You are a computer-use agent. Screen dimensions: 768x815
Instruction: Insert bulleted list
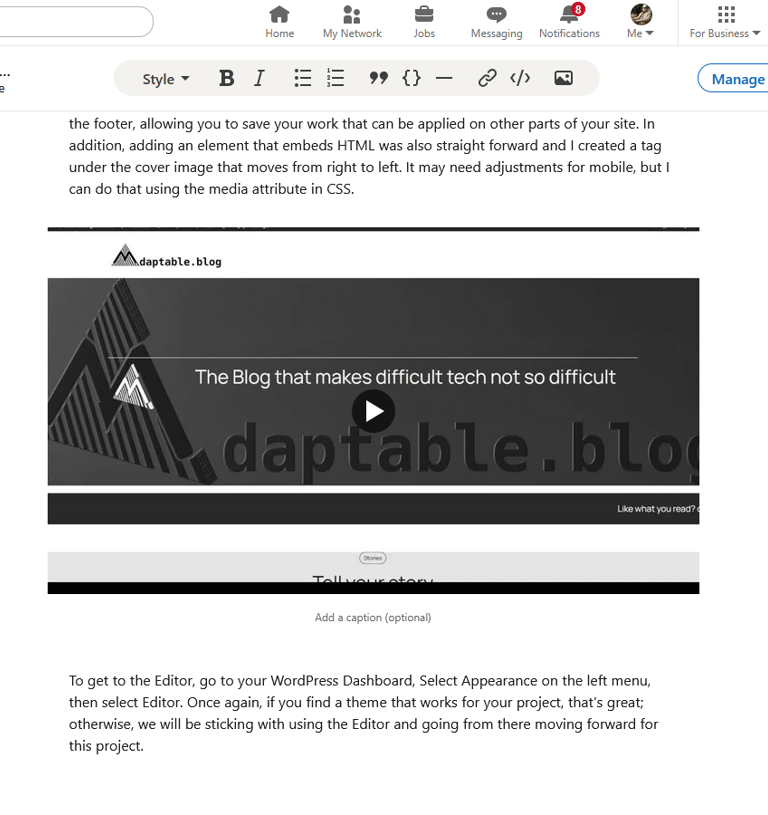[302, 78]
